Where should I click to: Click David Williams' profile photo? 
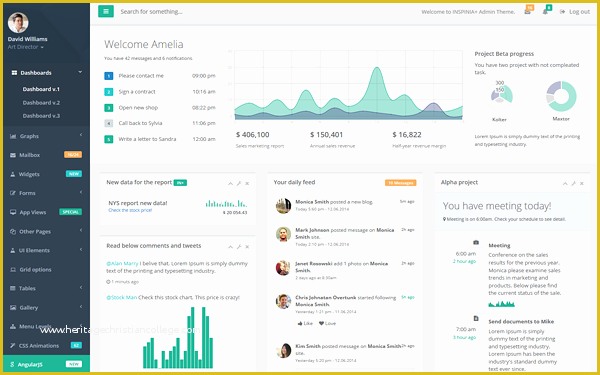point(18,23)
